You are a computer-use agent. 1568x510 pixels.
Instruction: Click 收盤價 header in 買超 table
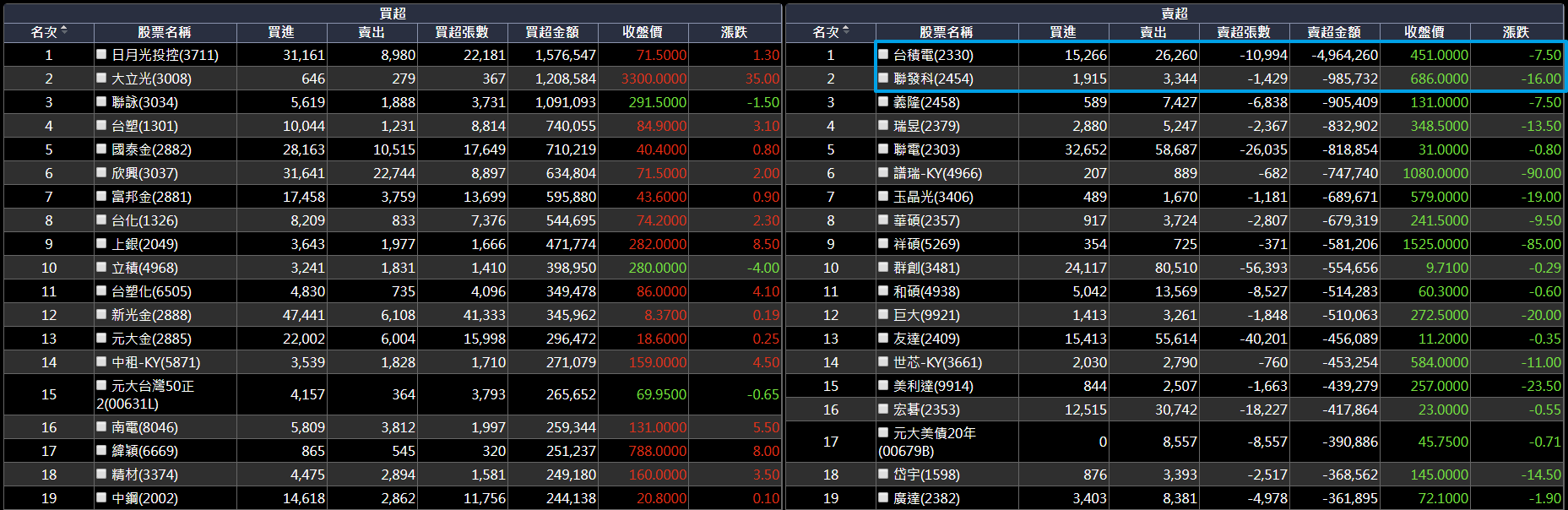pos(643,32)
